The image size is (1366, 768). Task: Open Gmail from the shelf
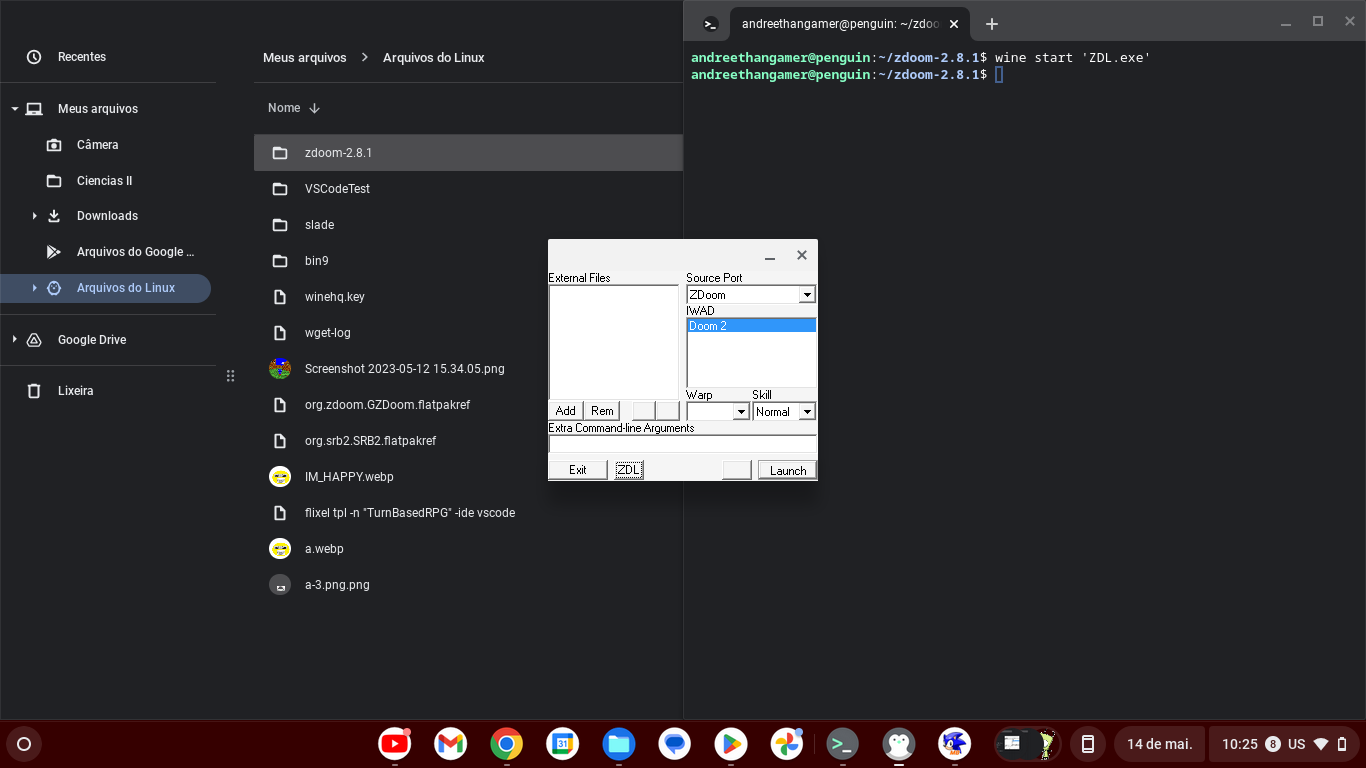(x=451, y=744)
